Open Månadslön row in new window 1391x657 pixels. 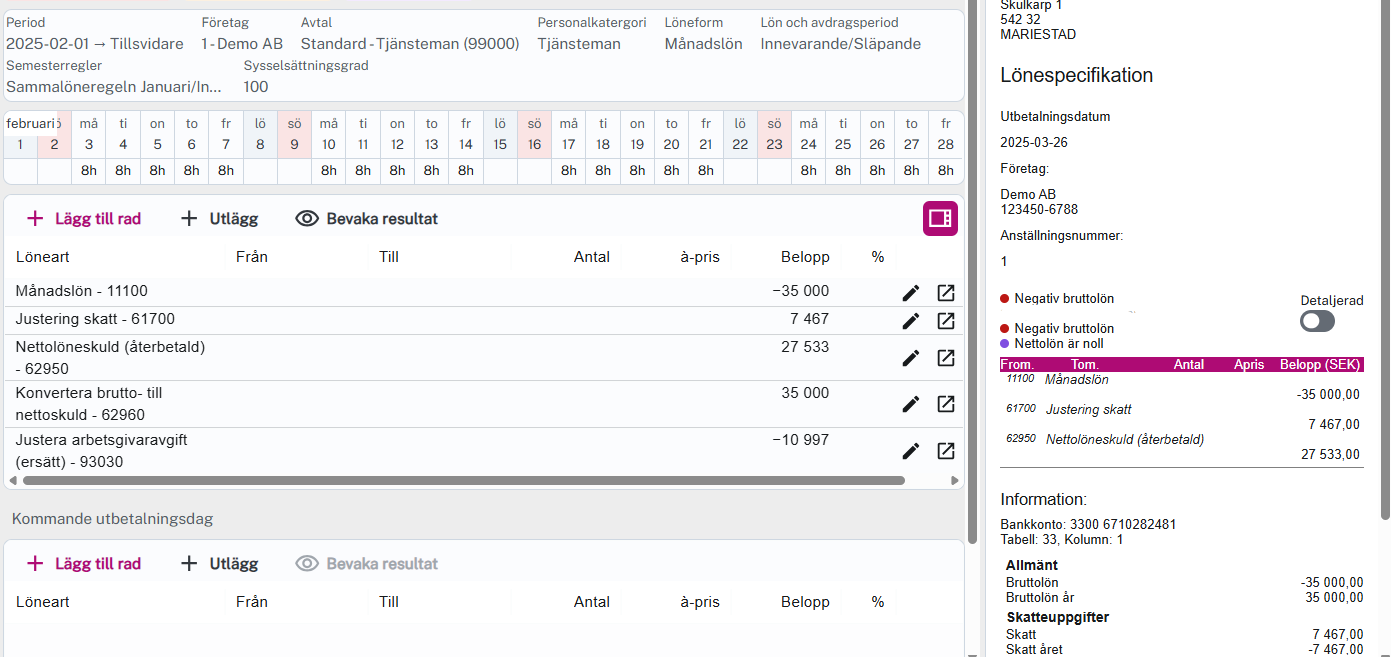tap(945, 293)
